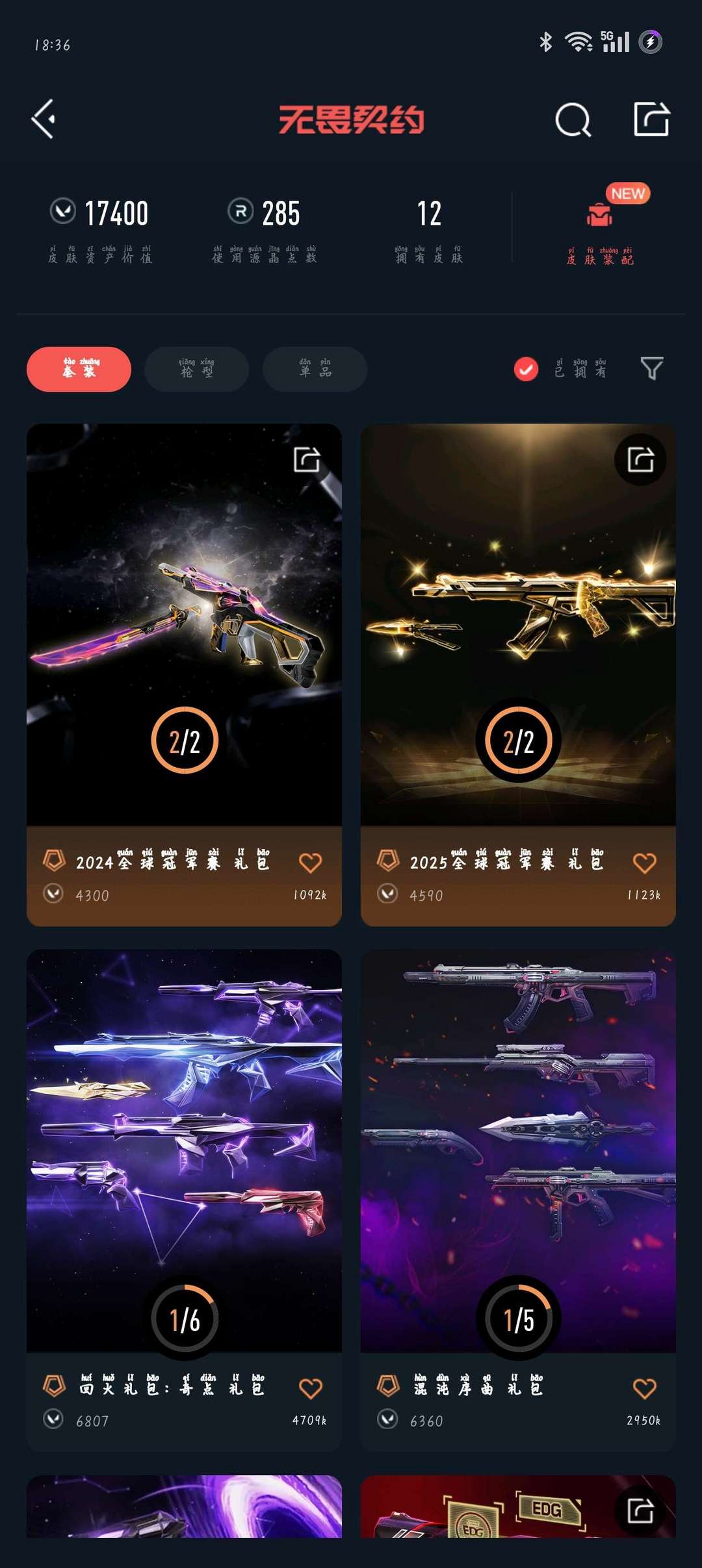
Task: Favorite the 回火礼包:奇点礼包 heart
Action: (x=310, y=1388)
